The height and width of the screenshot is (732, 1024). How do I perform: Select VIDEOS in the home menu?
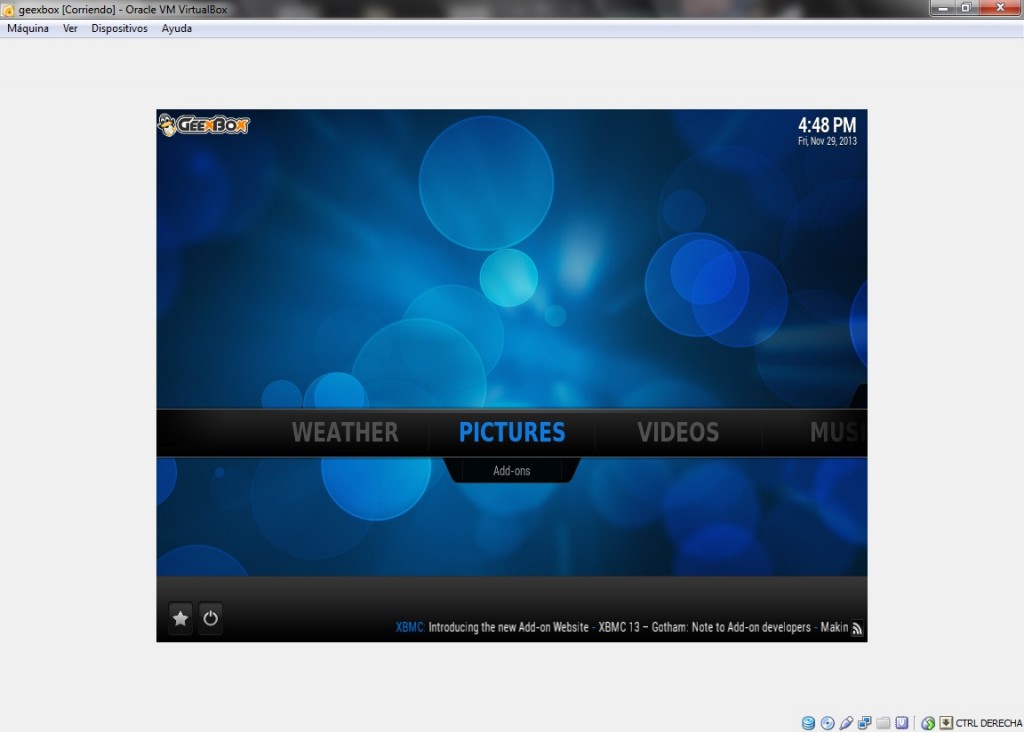point(678,432)
